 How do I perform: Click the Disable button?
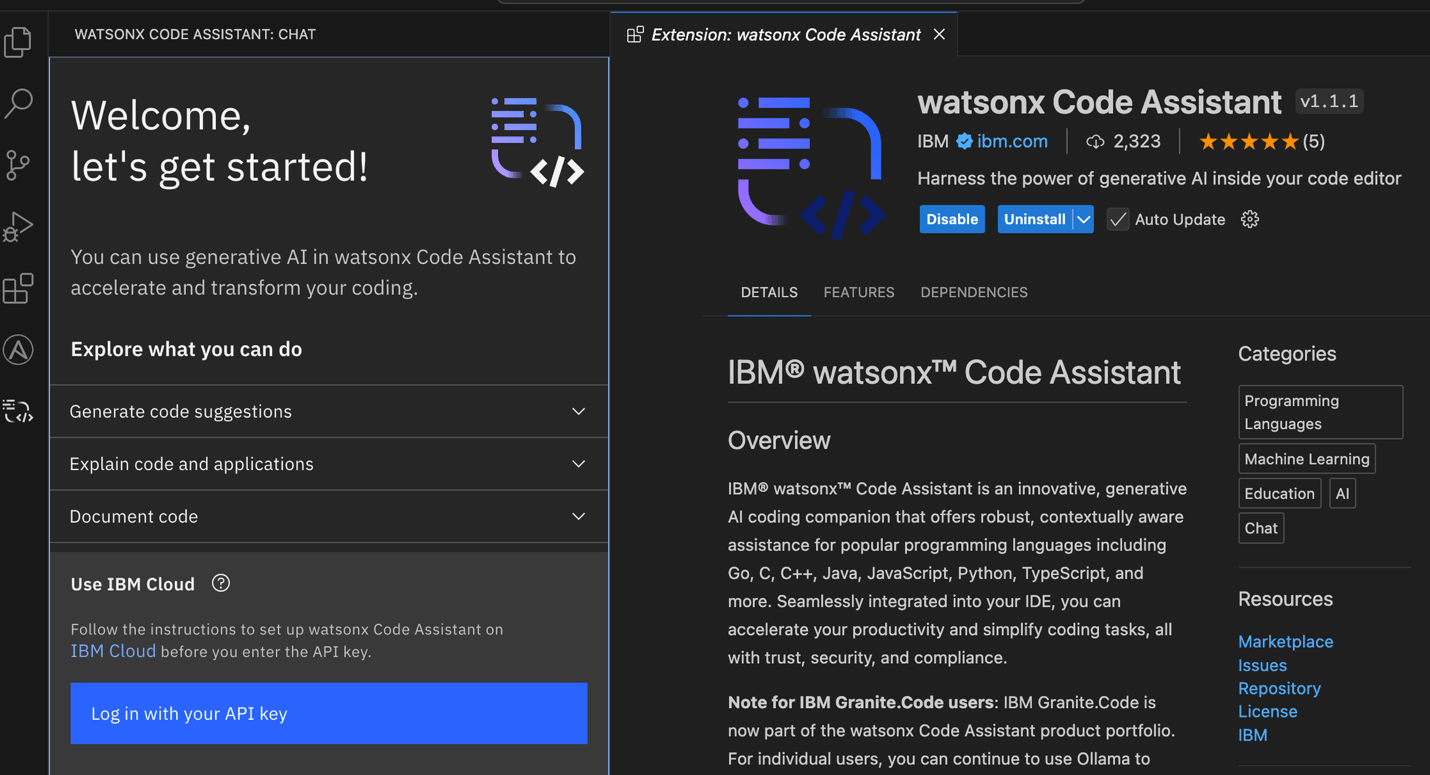952,219
